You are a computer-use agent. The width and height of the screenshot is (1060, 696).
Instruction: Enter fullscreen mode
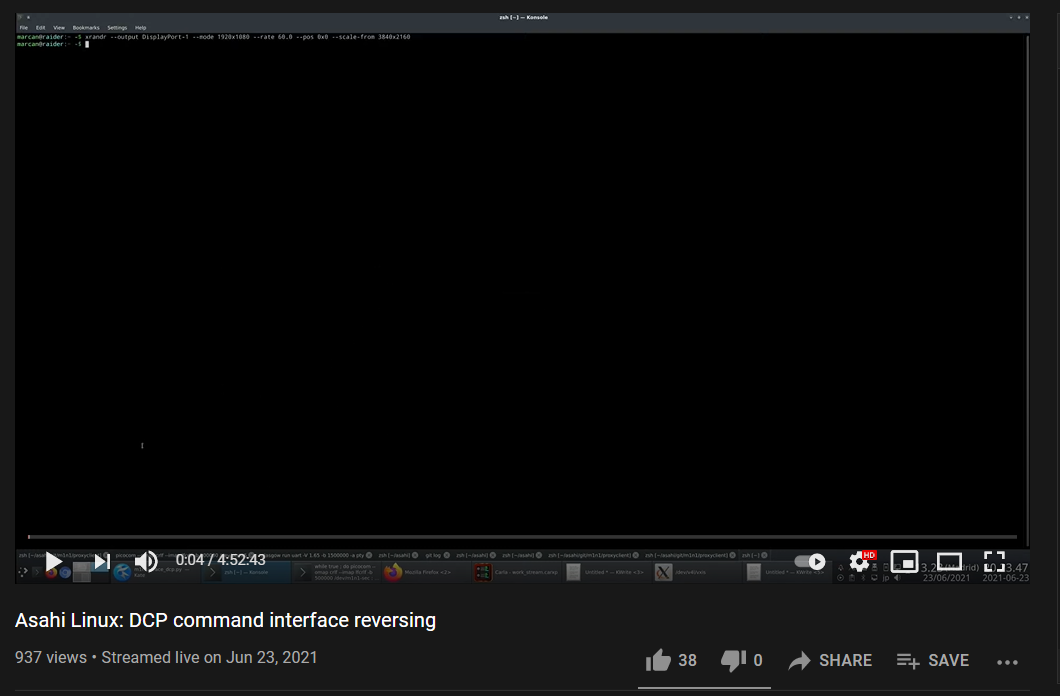(994, 562)
